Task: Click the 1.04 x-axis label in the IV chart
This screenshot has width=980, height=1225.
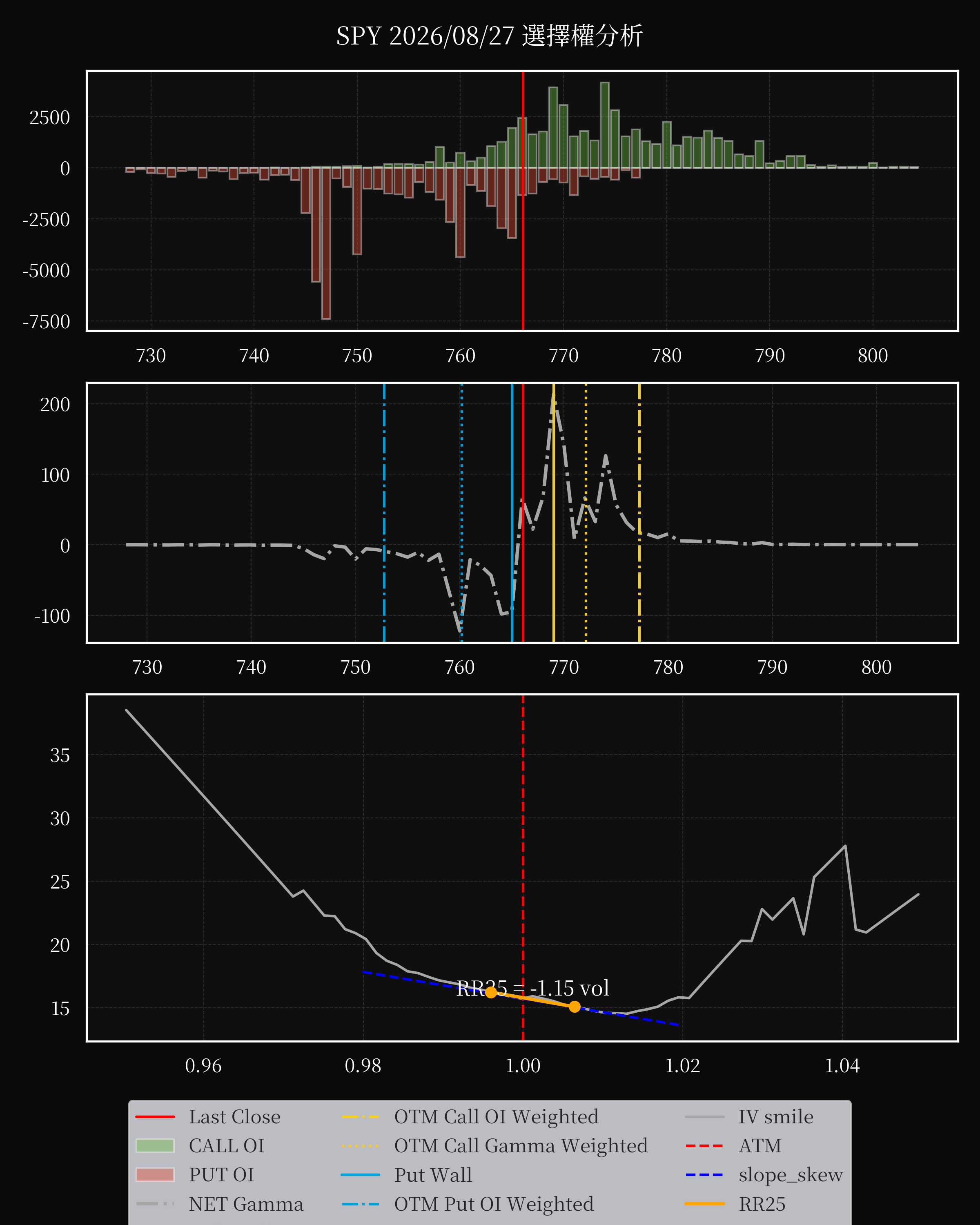Action: click(x=842, y=1065)
